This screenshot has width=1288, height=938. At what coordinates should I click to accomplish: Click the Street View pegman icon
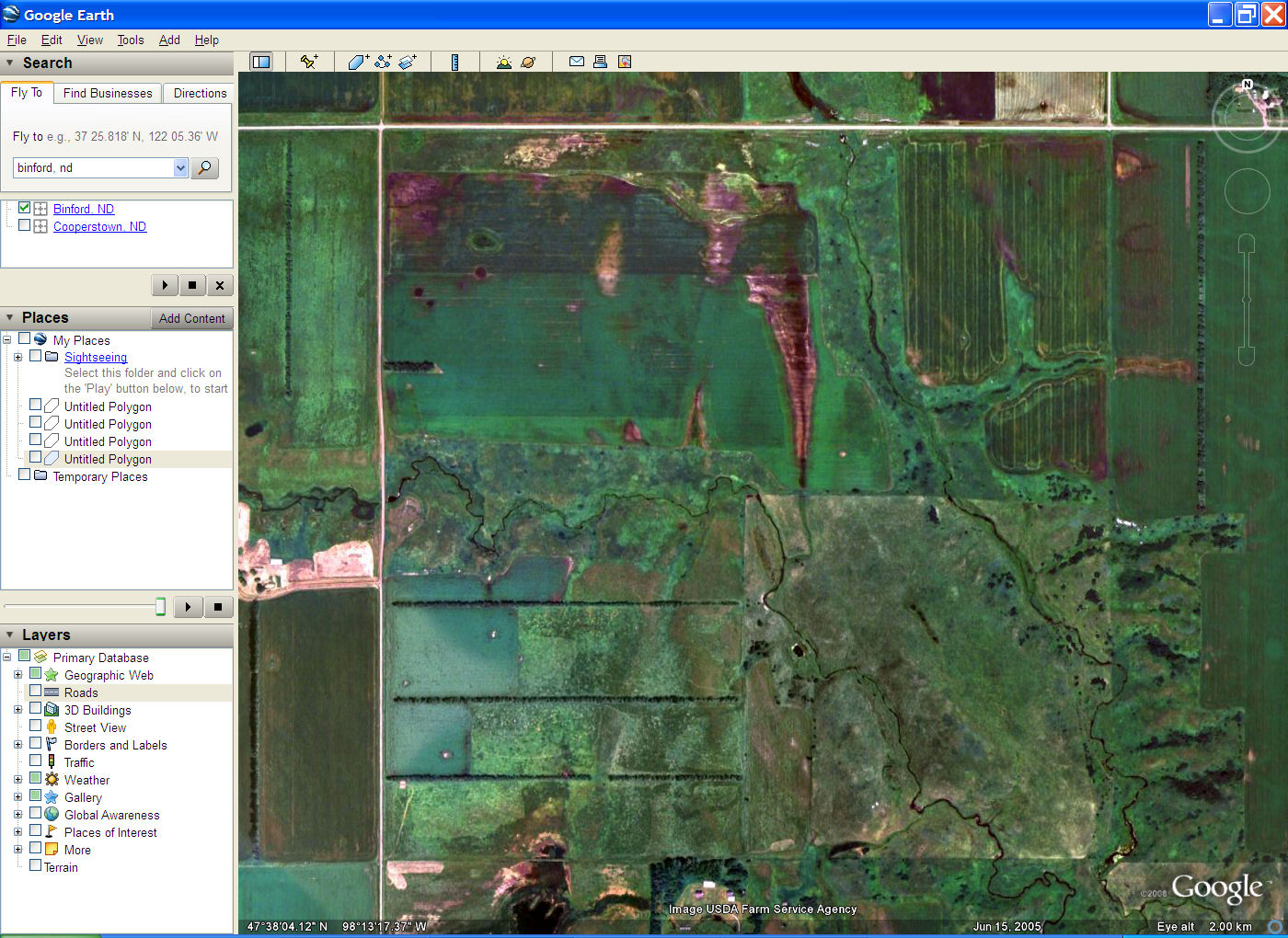[52, 727]
